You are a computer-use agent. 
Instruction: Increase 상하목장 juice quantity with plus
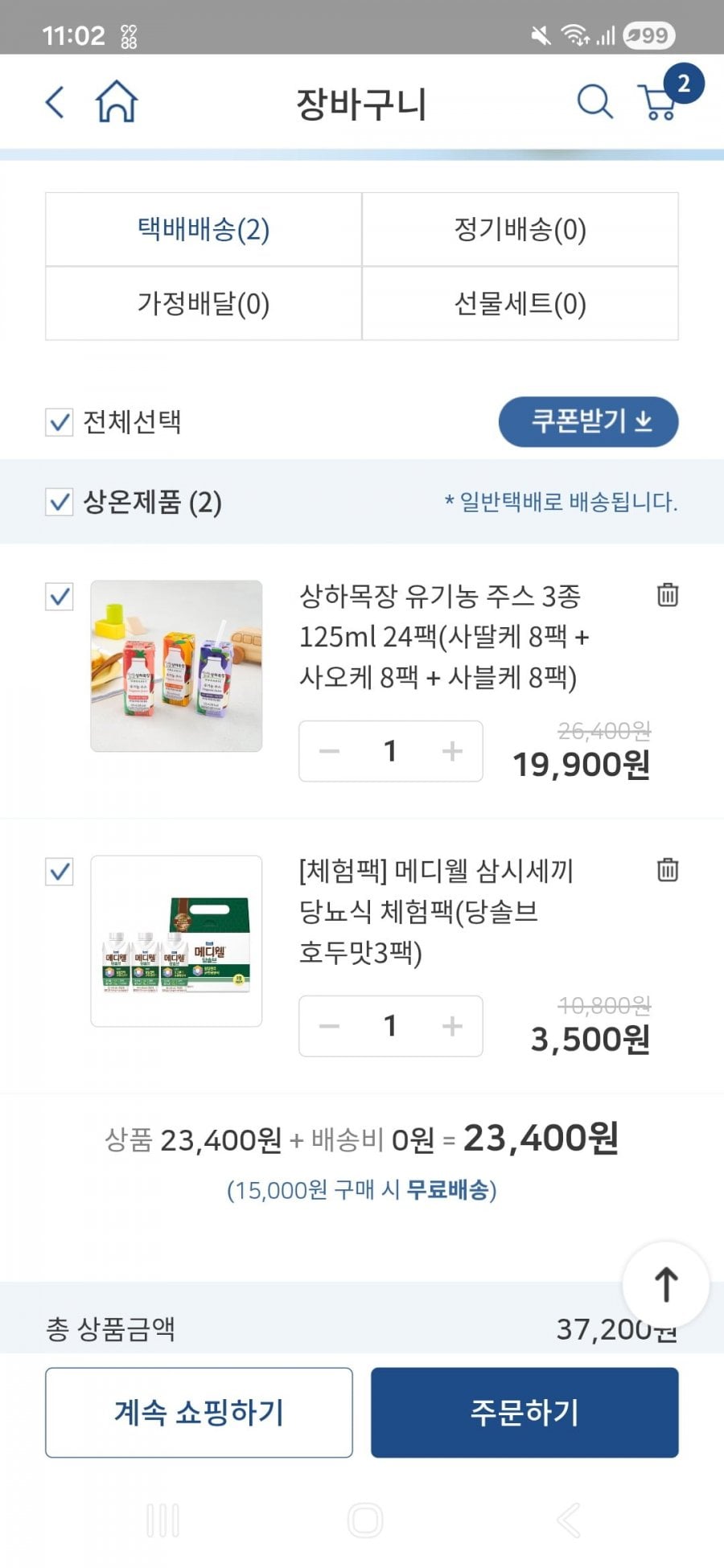(x=452, y=751)
